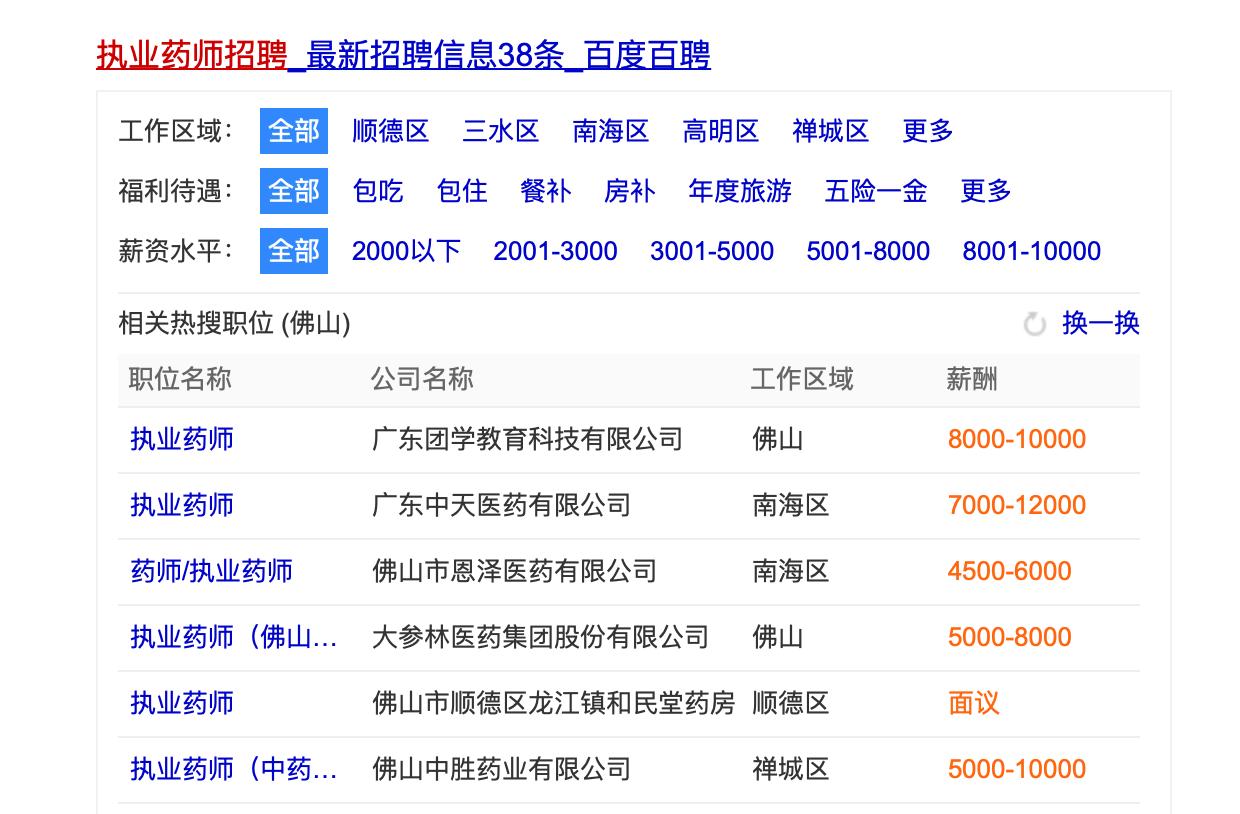Open the 执业药师（中药 job at 佛山中胜药业

pos(234,769)
